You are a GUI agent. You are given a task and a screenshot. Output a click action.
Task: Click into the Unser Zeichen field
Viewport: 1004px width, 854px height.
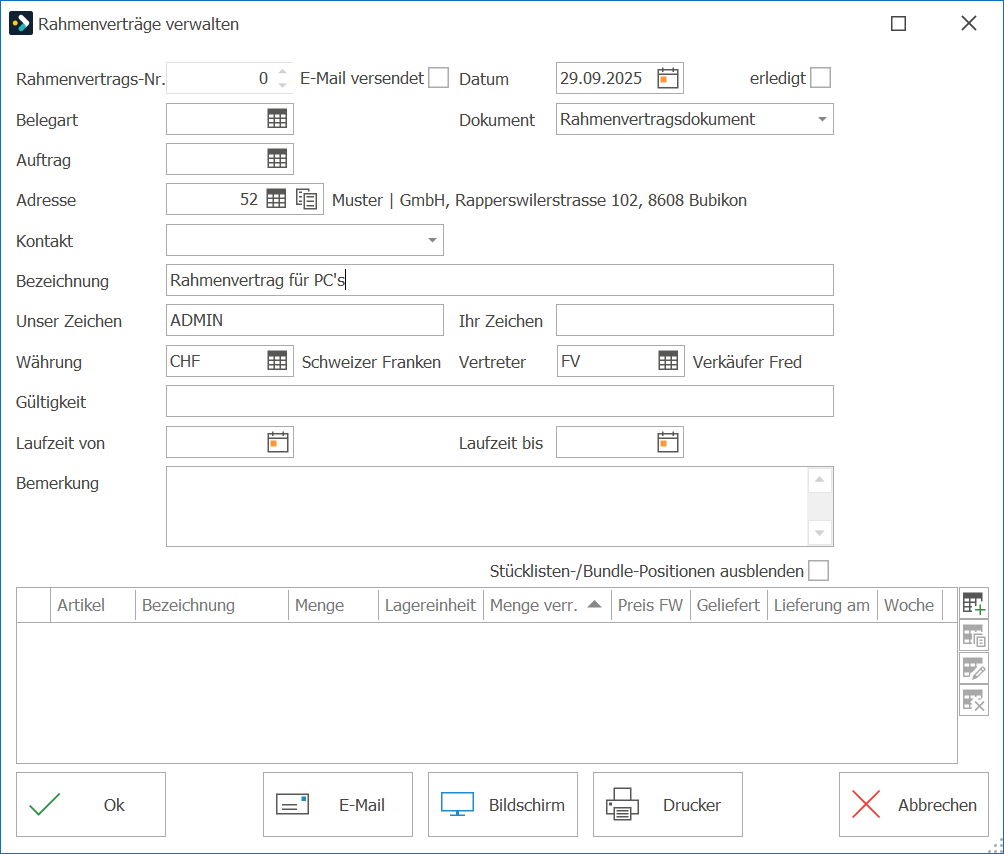(305, 320)
